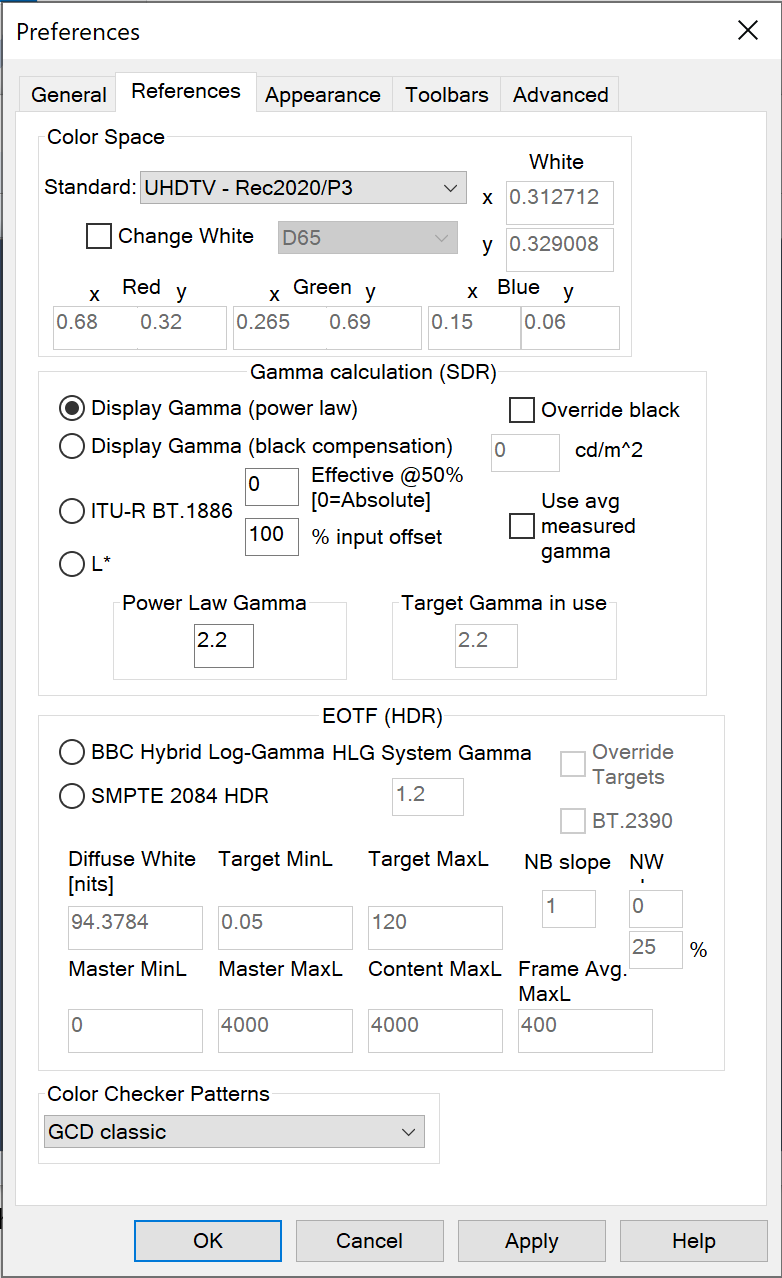This screenshot has height=1278, width=782.
Task: Click the Apply button
Action: click(x=531, y=1240)
